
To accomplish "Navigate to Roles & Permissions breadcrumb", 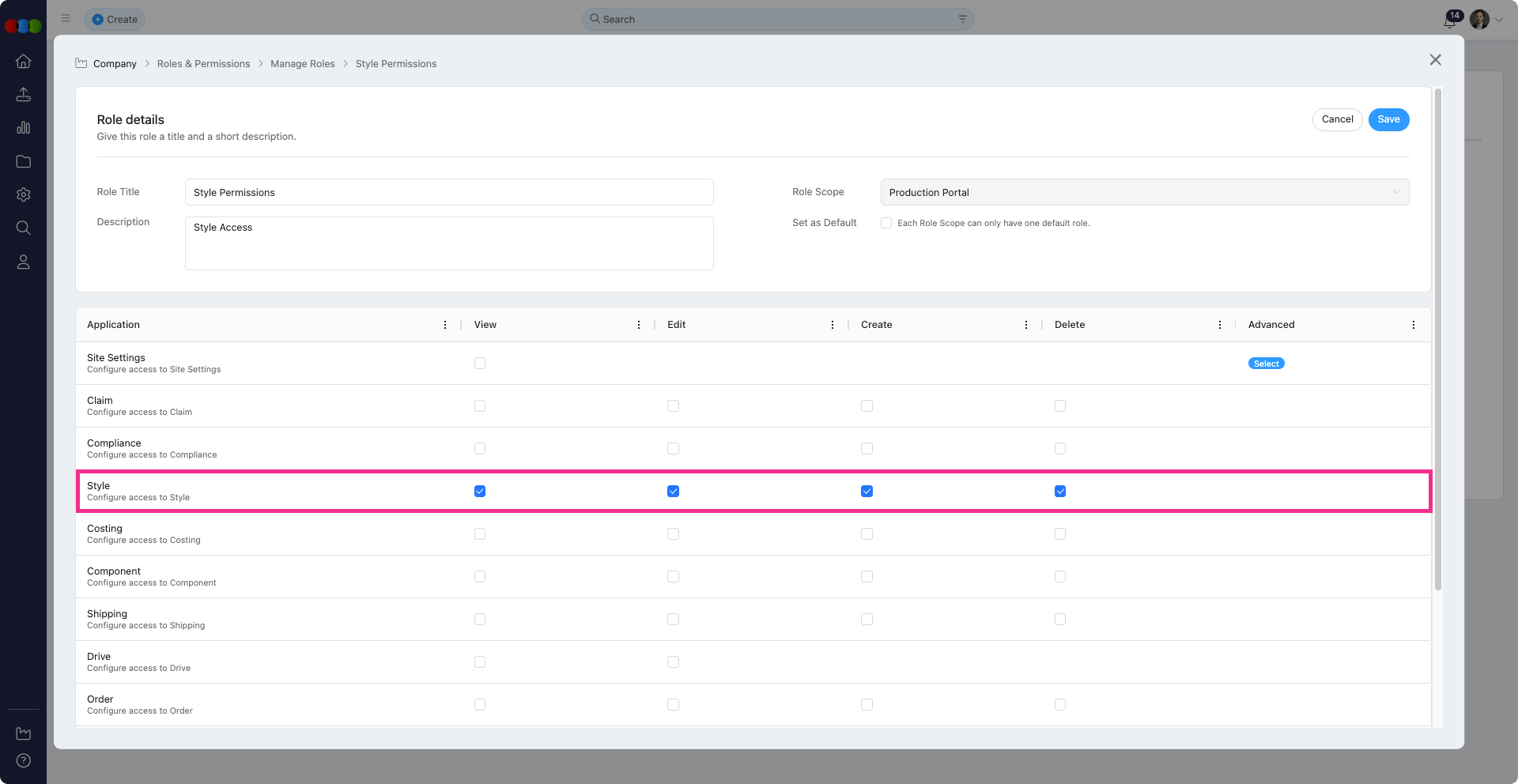I will pyautogui.click(x=203, y=64).
